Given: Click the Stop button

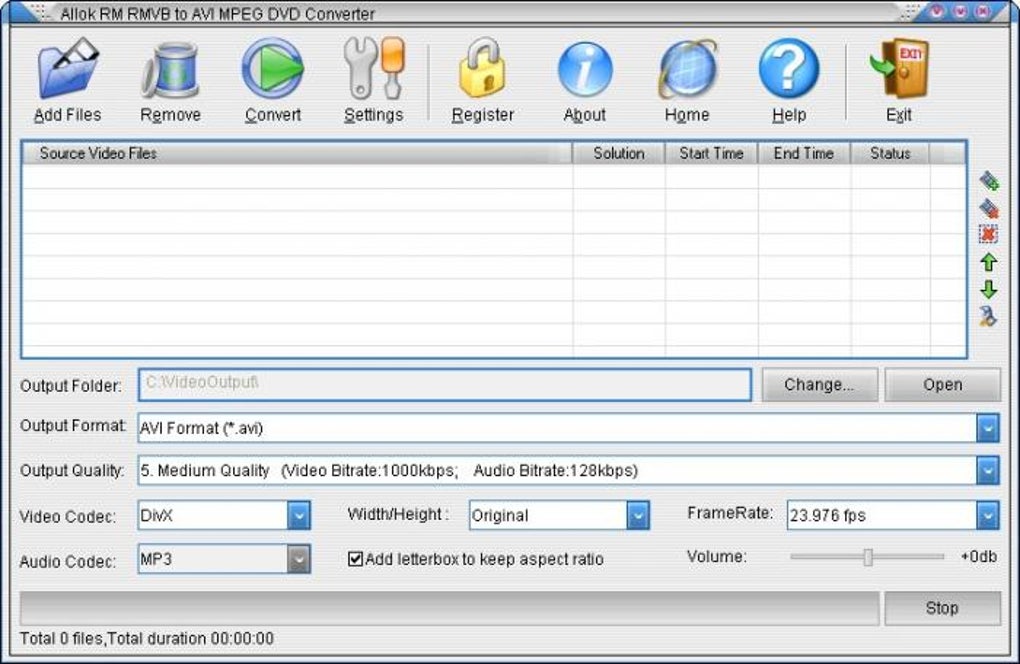Looking at the screenshot, I should 942,608.
